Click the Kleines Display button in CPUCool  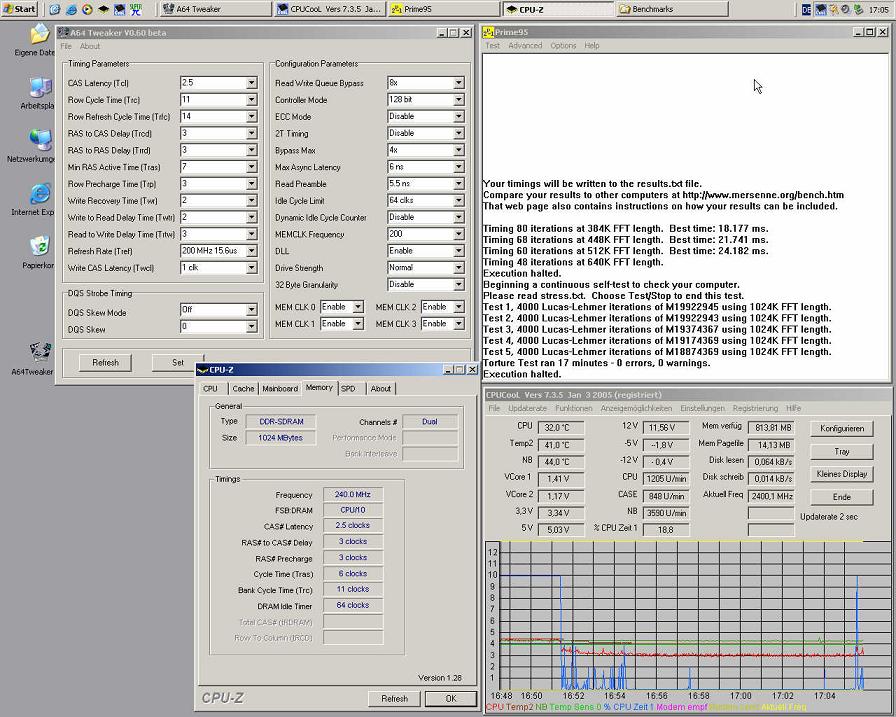(842, 474)
